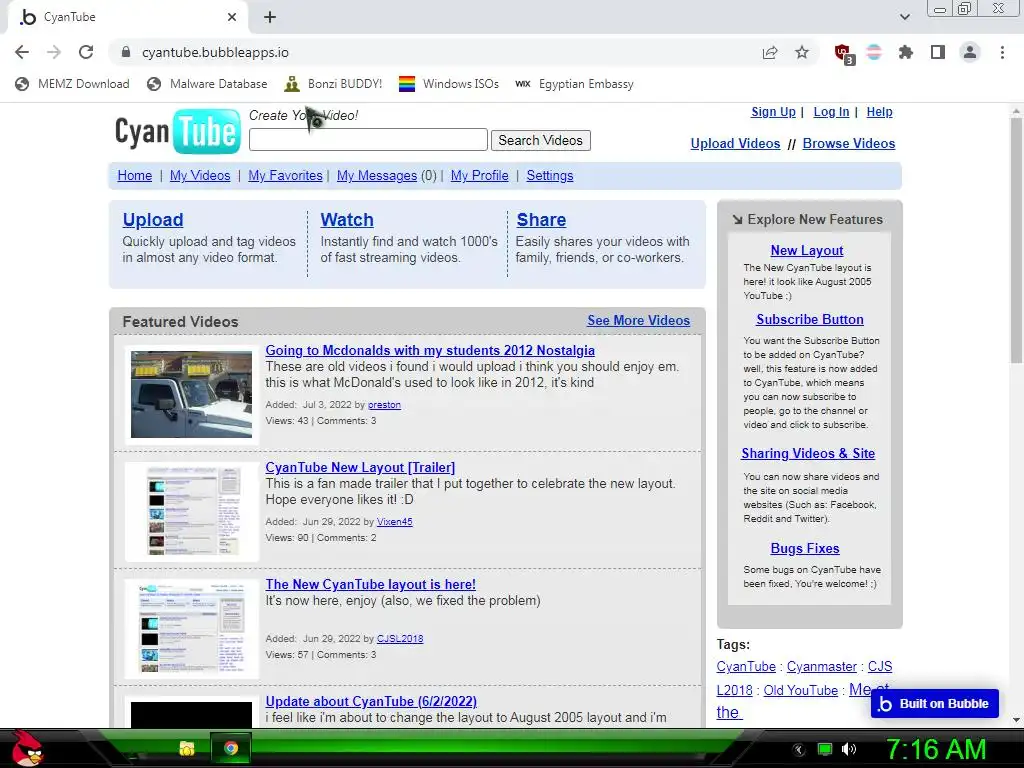Open the McDonalds 2012 Nostalgia video thumbnail

(191, 394)
